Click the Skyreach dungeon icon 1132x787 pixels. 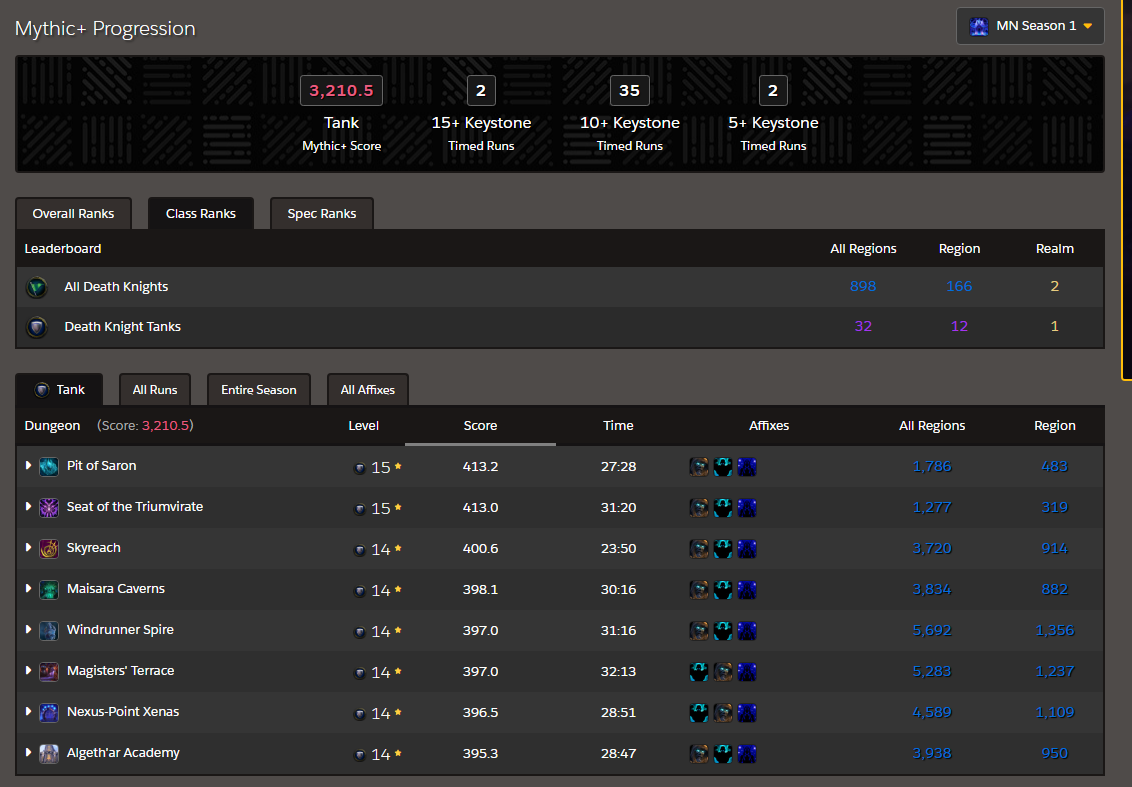pyautogui.click(x=48, y=549)
